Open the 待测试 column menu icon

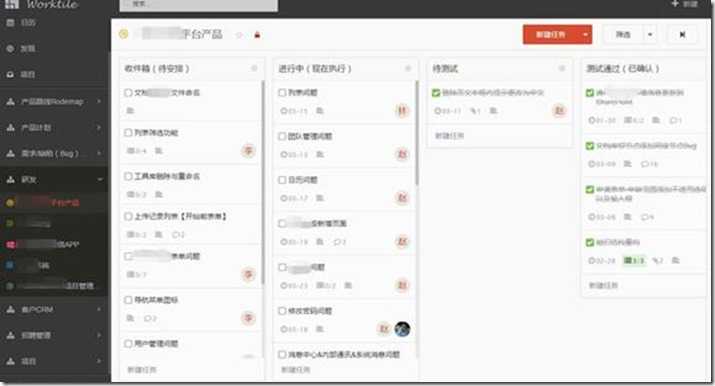pyautogui.click(x=562, y=68)
